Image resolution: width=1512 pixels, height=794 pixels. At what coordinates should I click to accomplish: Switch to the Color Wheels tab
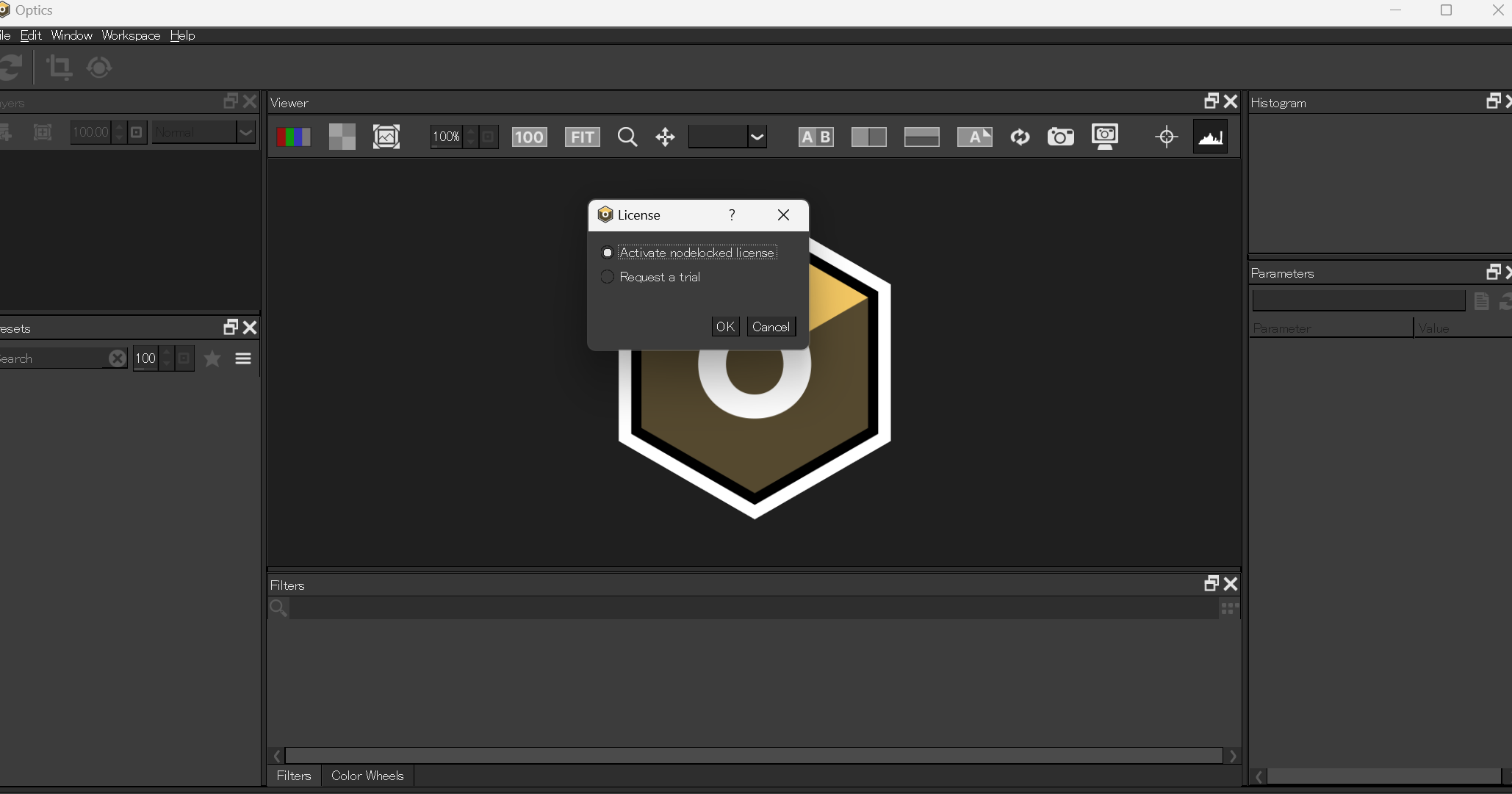pyautogui.click(x=367, y=776)
